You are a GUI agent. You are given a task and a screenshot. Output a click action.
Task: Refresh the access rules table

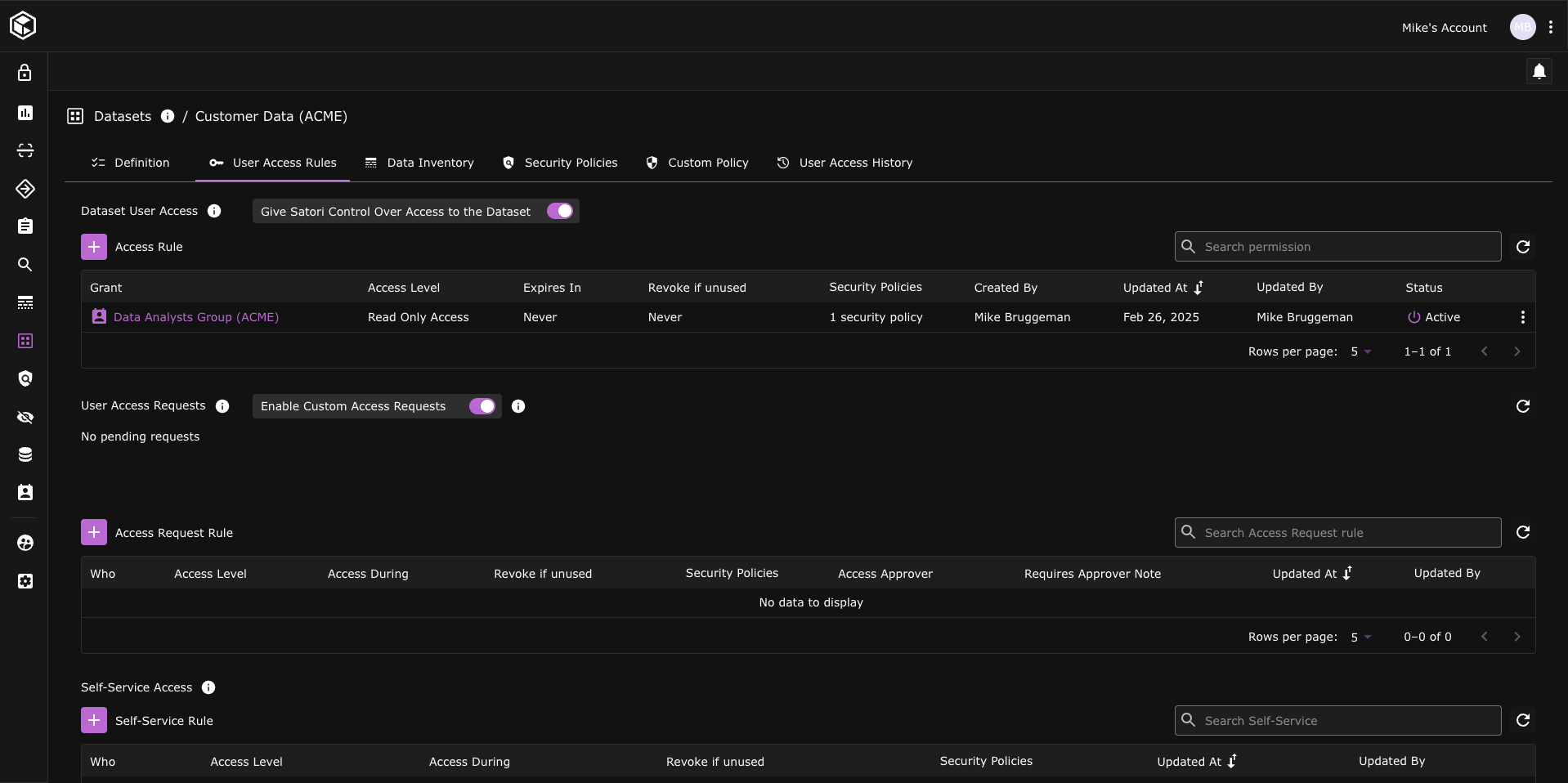1522,247
